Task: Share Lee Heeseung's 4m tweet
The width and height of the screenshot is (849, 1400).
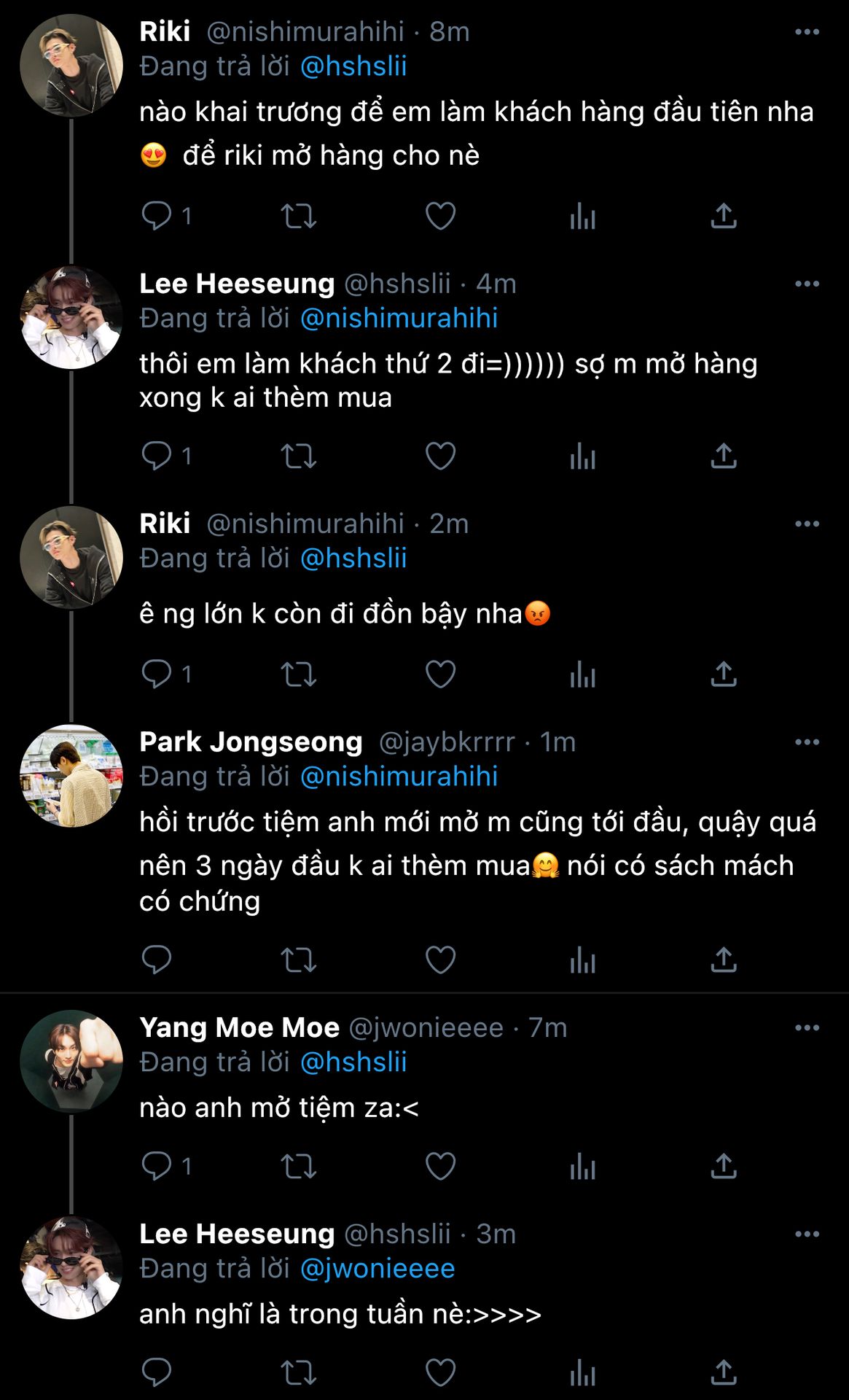Action: coord(724,456)
